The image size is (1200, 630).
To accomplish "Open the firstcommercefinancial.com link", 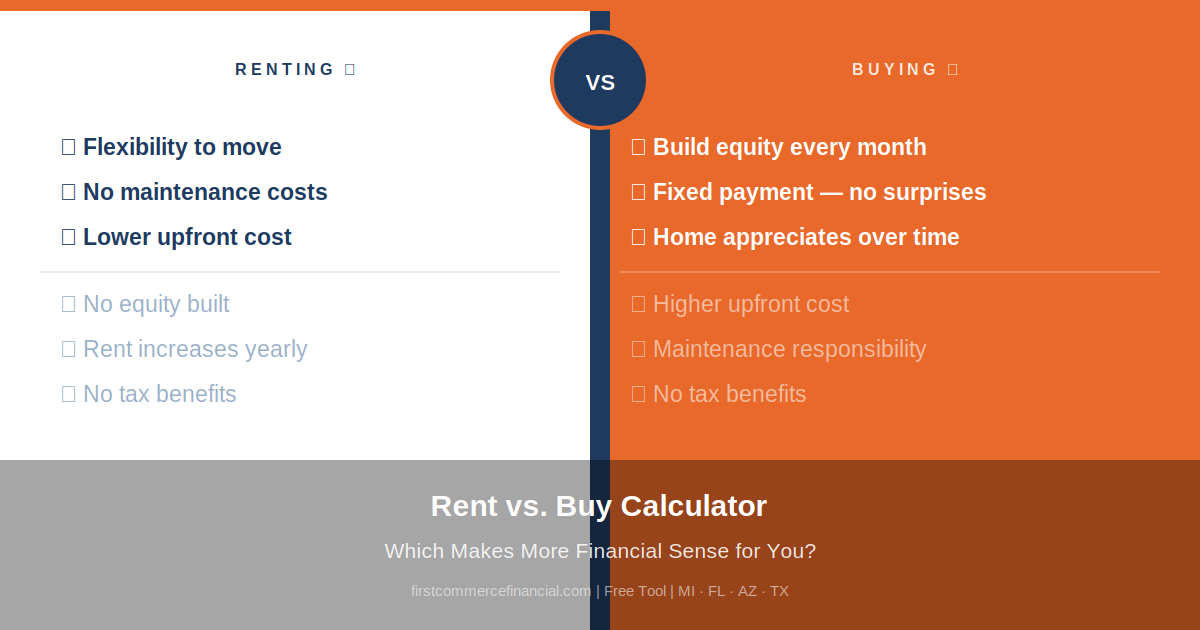I will [501, 591].
